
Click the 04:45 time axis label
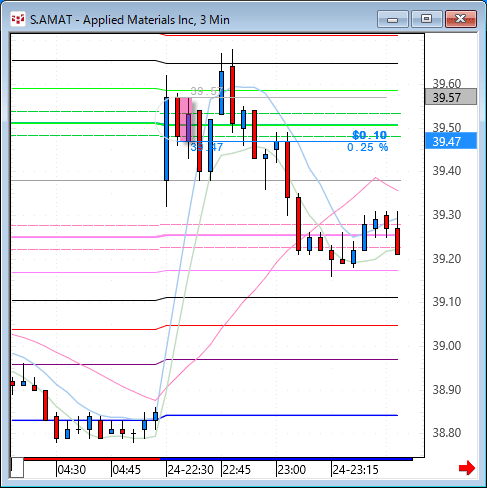pos(127,470)
